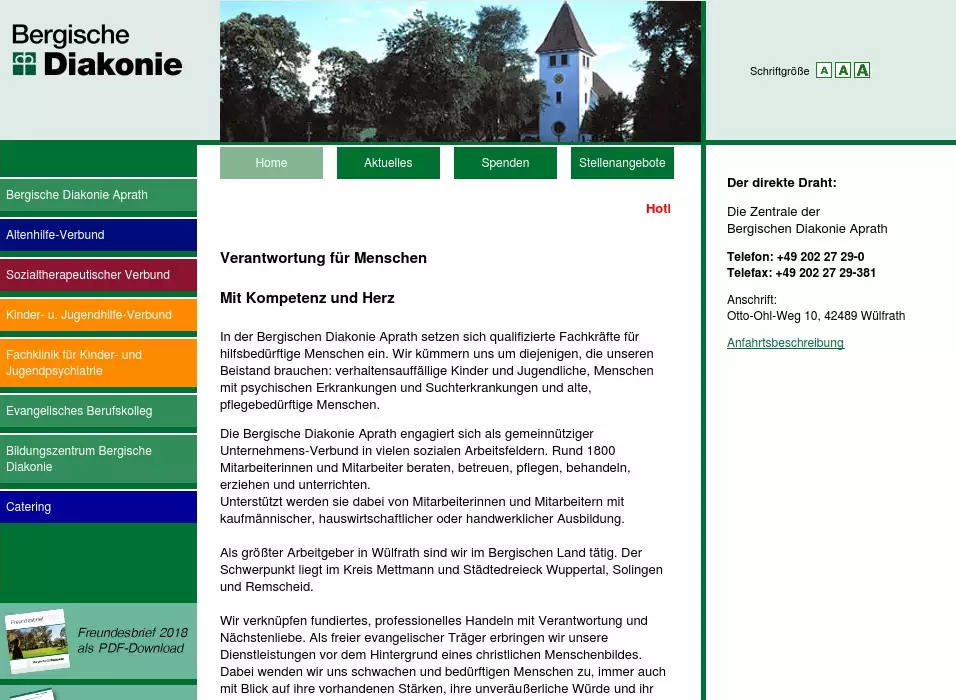956x700 pixels.
Task: Follow the Anfahrtsbeschreibung link
Action: 785,343
